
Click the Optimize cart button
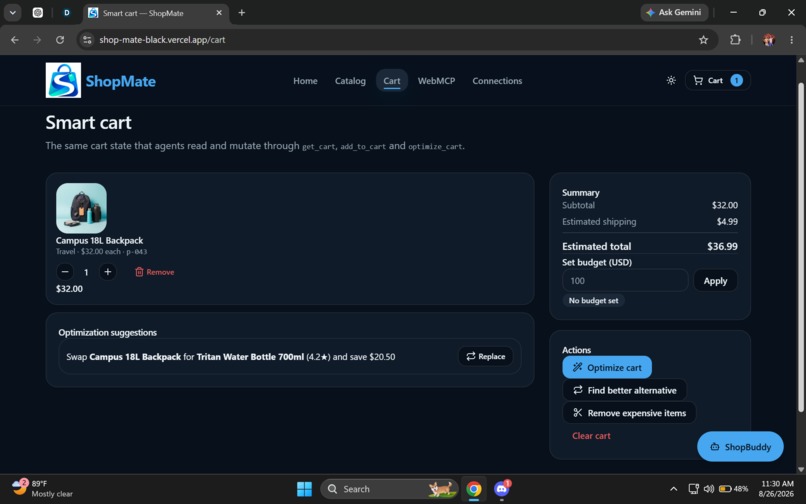(607, 367)
